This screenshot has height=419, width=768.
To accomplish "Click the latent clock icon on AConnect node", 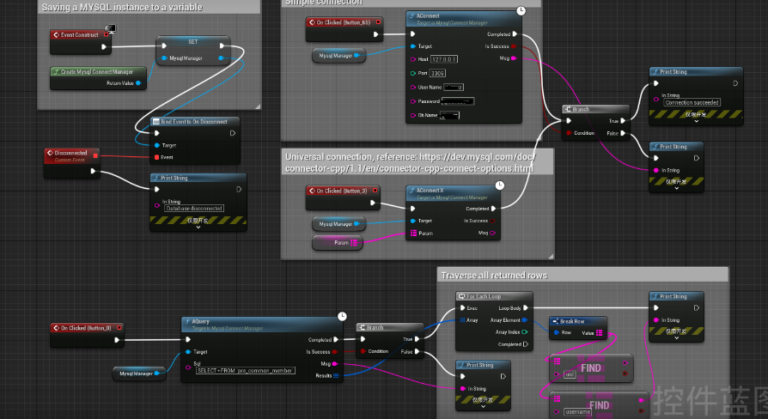I will coord(521,10).
